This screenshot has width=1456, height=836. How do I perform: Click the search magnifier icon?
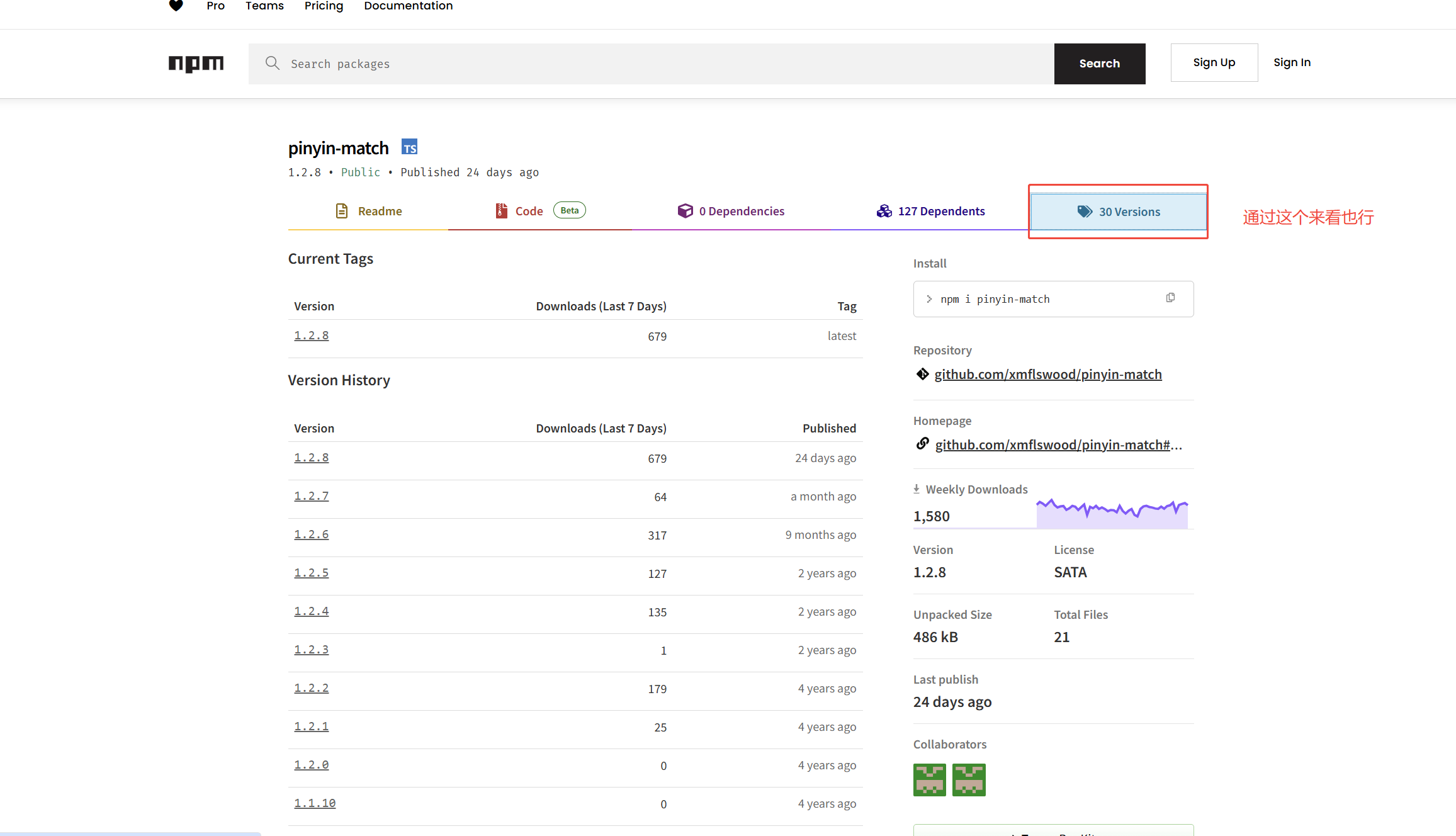pyautogui.click(x=272, y=63)
